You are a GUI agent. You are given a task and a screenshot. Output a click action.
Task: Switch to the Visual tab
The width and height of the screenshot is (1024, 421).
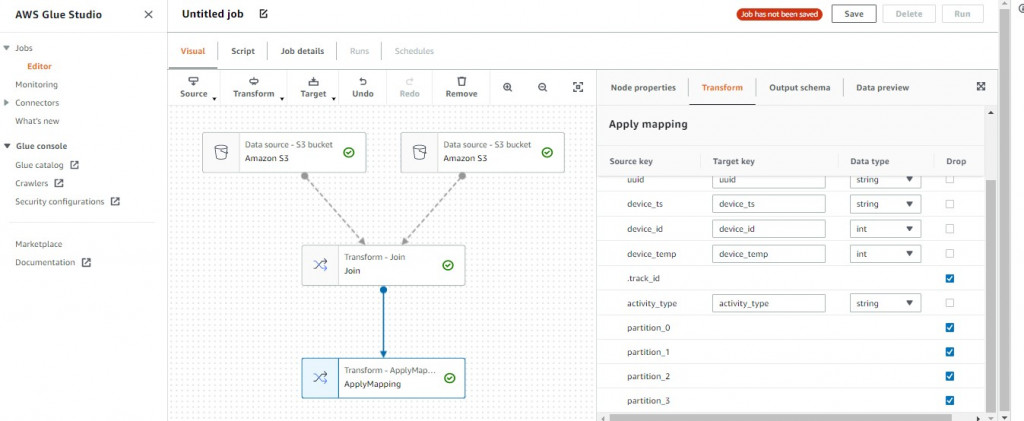click(193, 51)
